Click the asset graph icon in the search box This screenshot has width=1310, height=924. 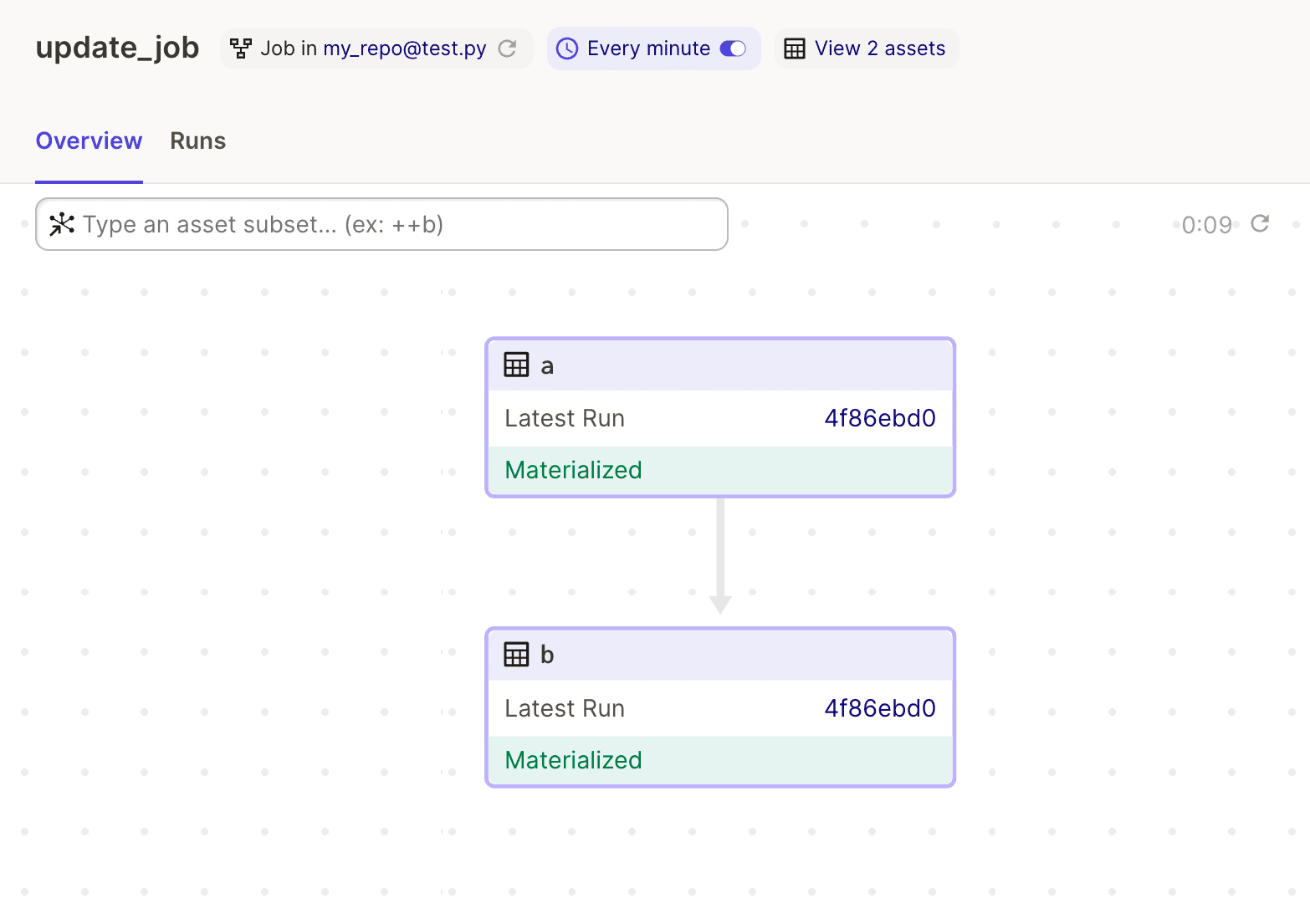point(62,224)
